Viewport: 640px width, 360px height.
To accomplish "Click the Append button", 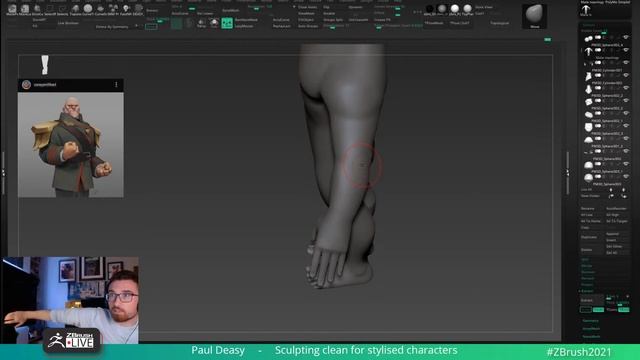I will [612, 234].
